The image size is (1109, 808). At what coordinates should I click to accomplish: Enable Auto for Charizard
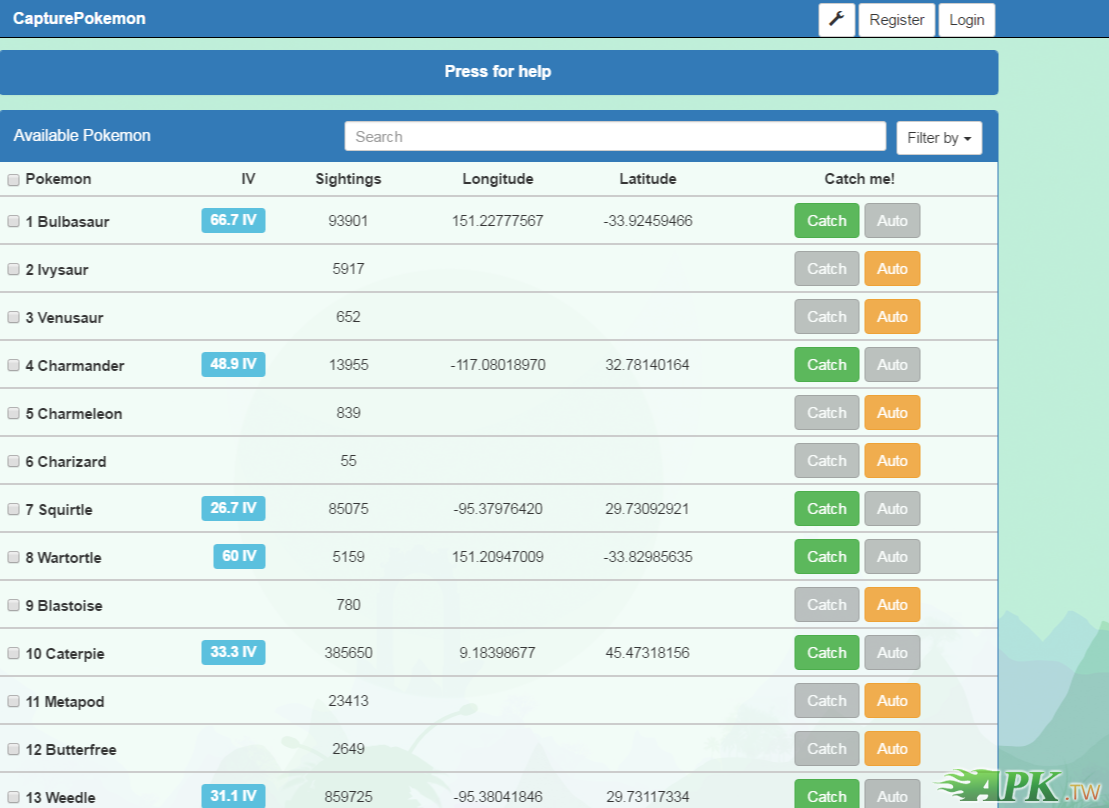[x=892, y=461]
